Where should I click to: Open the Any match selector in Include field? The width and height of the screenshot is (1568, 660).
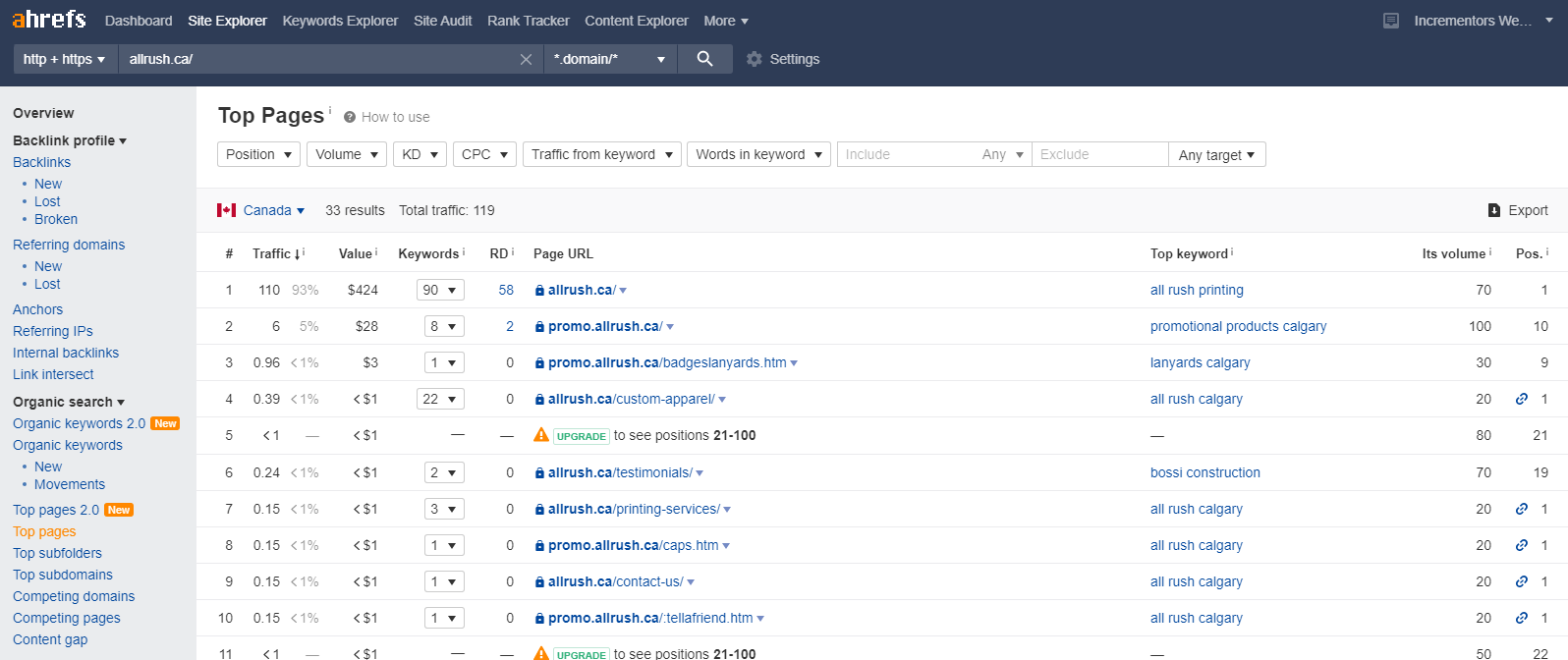point(1003,154)
